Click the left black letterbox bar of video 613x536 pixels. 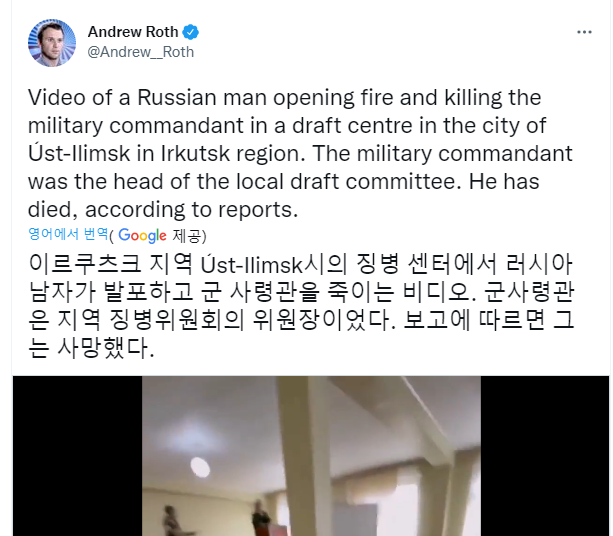pos(77,456)
